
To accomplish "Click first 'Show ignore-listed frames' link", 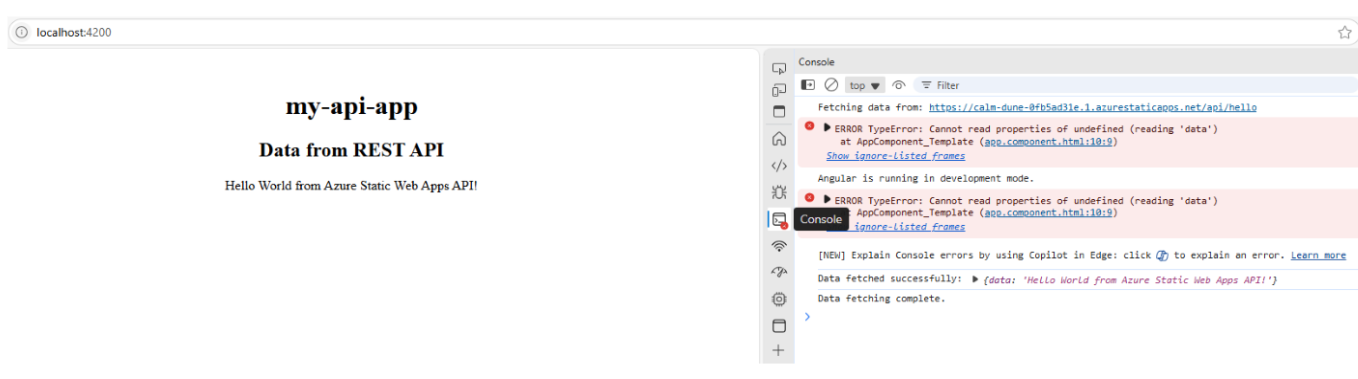I will click(x=895, y=156).
